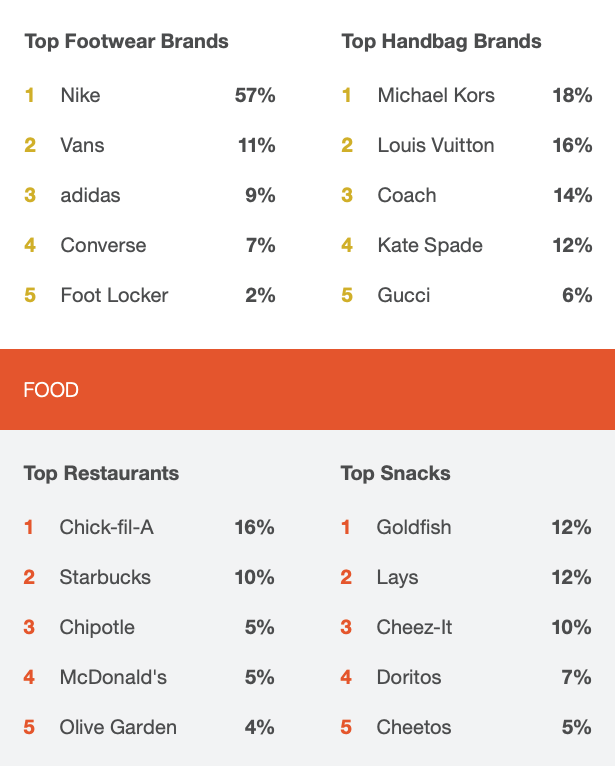Click the Top Footwear Brands heading

(126, 42)
